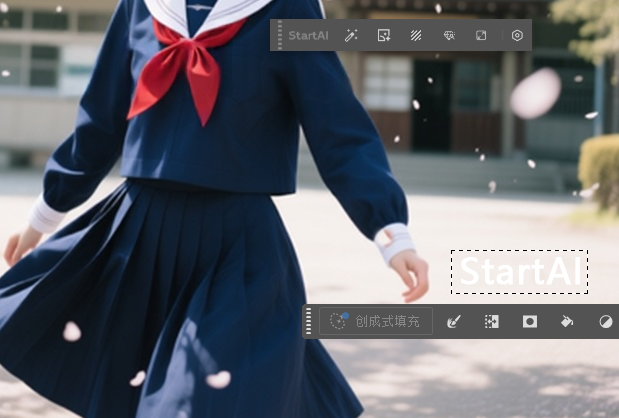Click the expand image icon in StartAI toolbar
This screenshot has width=619, height=418.
[481, 35]
